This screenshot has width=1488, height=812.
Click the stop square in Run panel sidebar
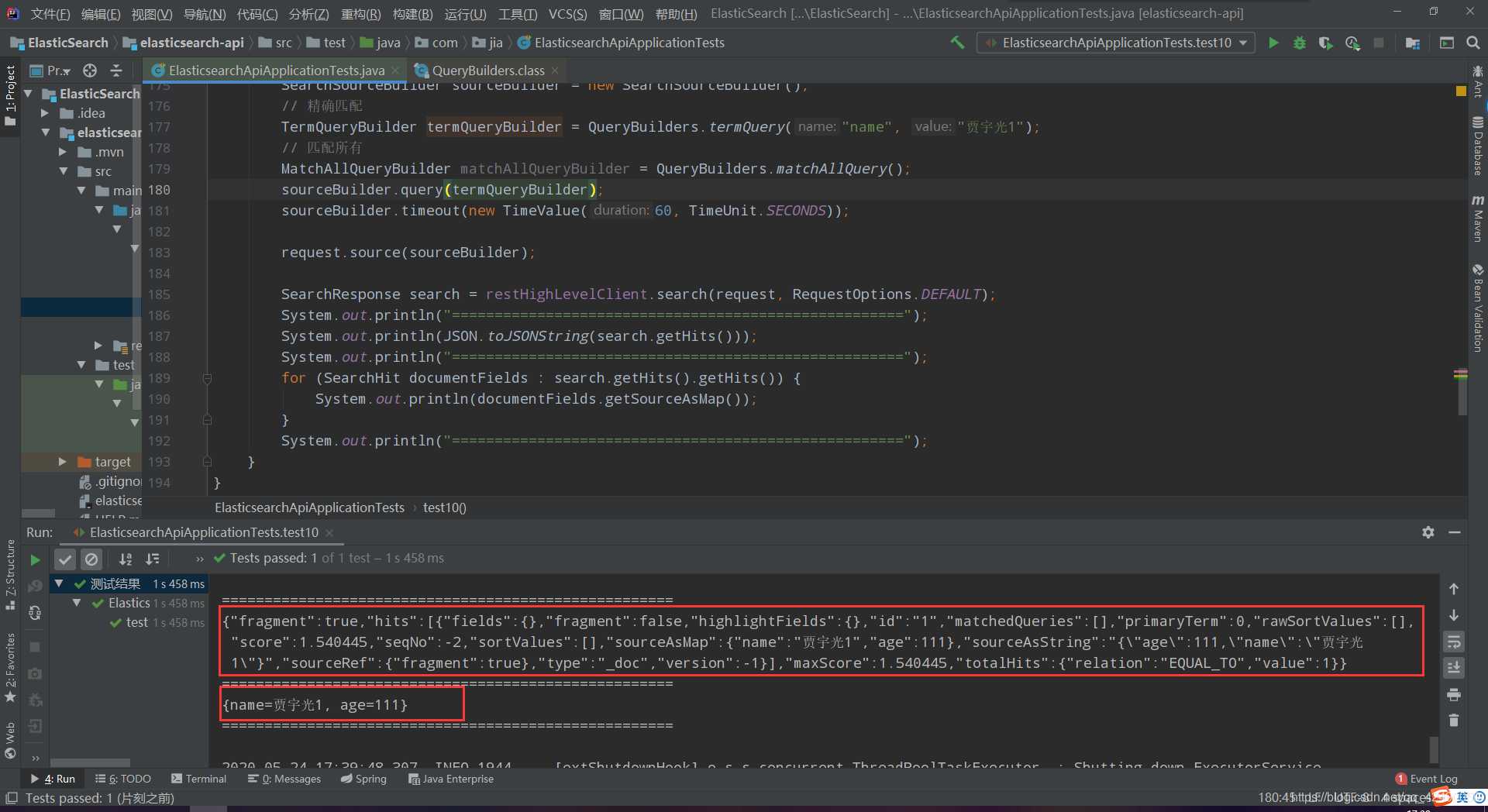35,646
